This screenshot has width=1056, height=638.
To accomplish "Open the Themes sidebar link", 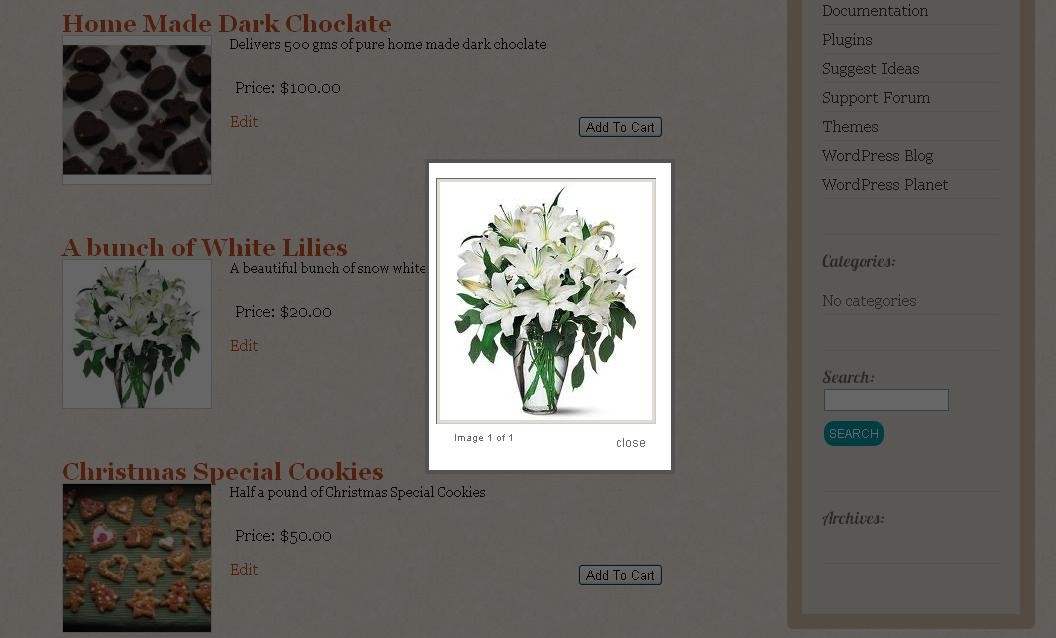I will coord(850,127).
